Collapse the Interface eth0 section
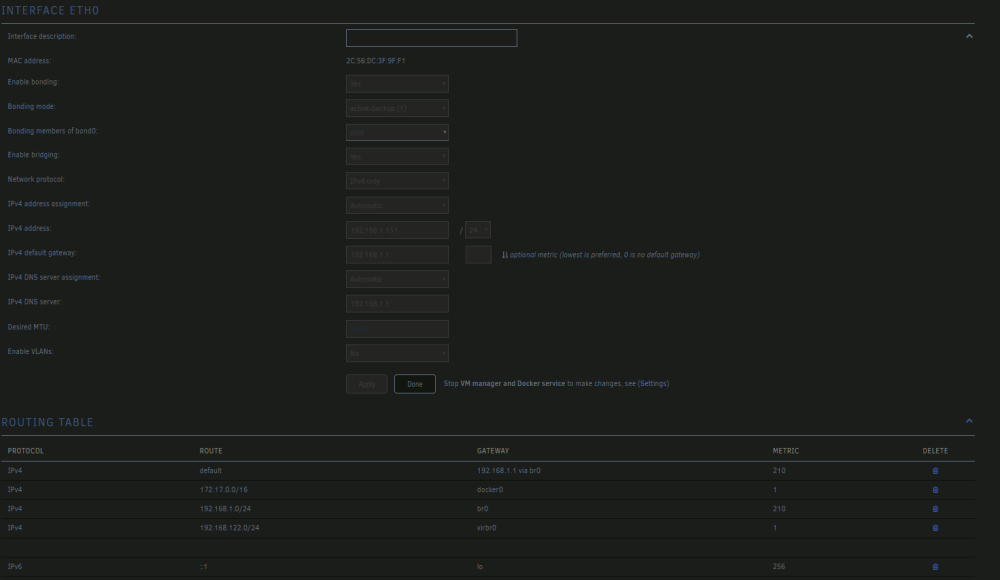Screen dimensions: 1000x580 969,36
